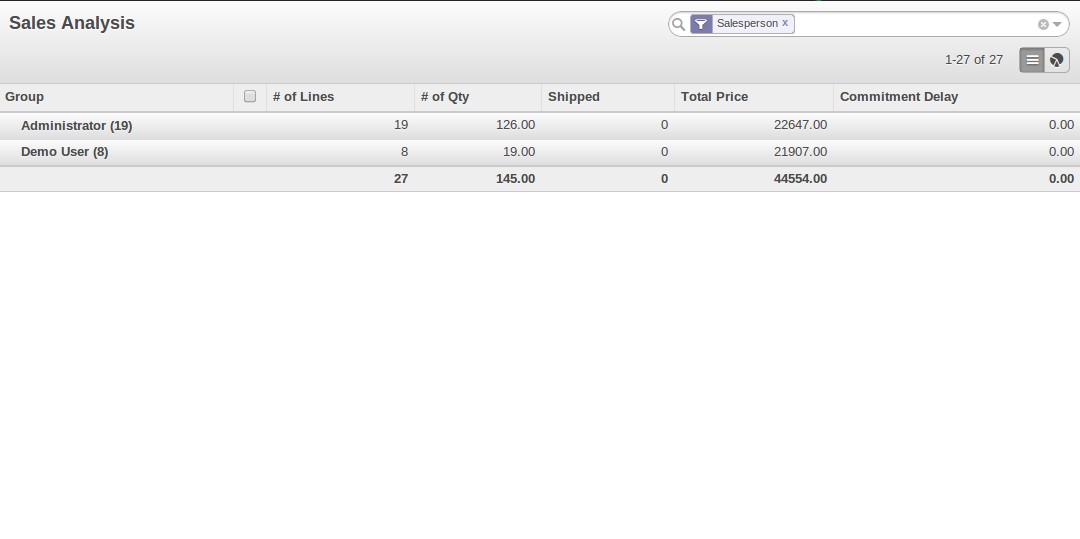Screen dimensions: 1080x539
Task: Sort by Commitment Delay column
Action: (x=899, y=97)
